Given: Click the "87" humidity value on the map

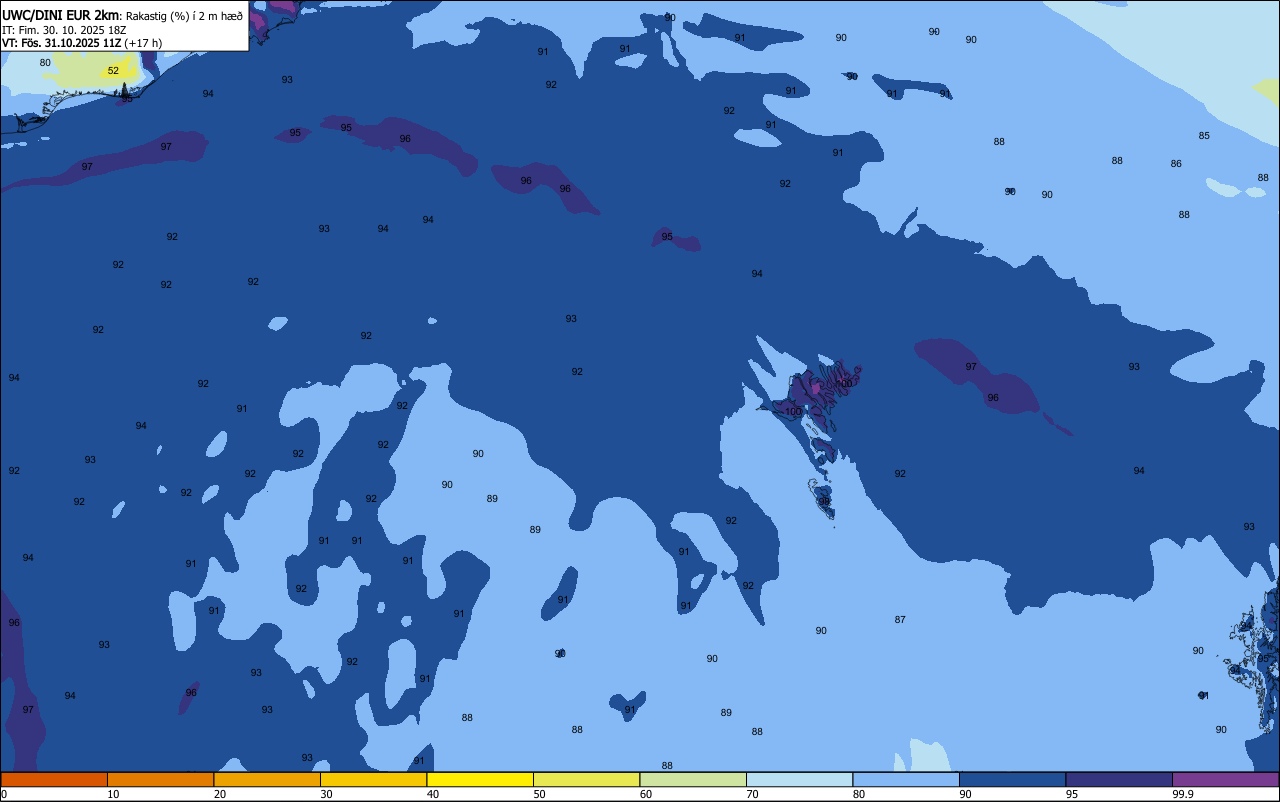Looking at the screenshot, I should pos(900,620).
